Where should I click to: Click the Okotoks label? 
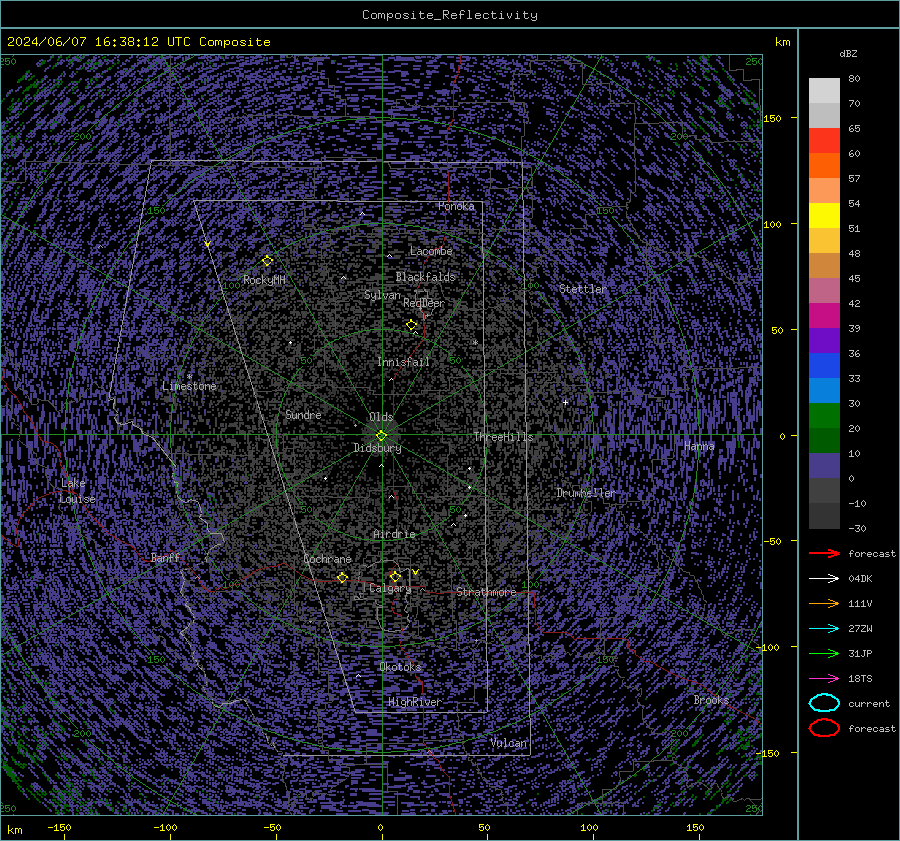(x=400, y=667)
